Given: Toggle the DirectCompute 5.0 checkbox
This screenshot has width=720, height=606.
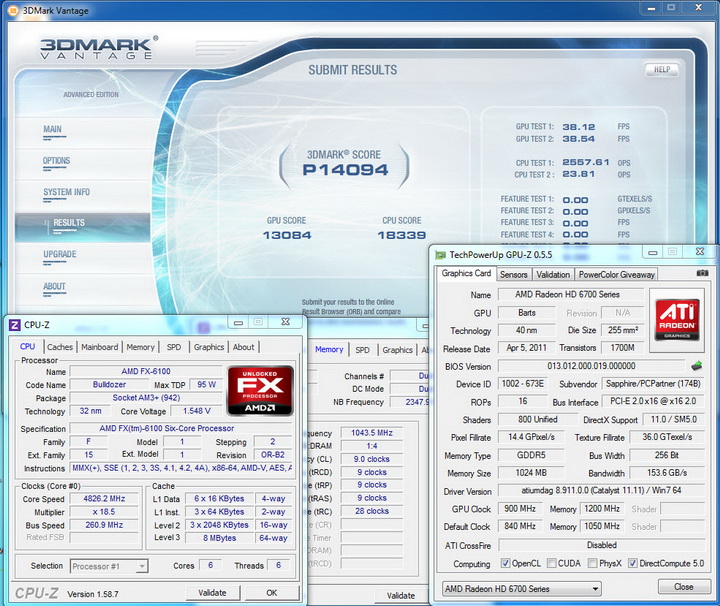Looking at the screenshot, I should pos(632,563).
